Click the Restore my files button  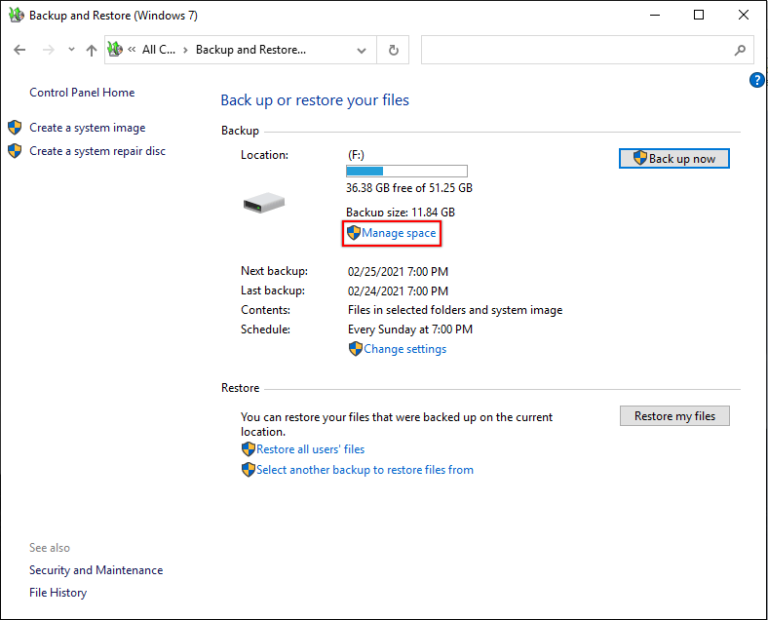674,416
